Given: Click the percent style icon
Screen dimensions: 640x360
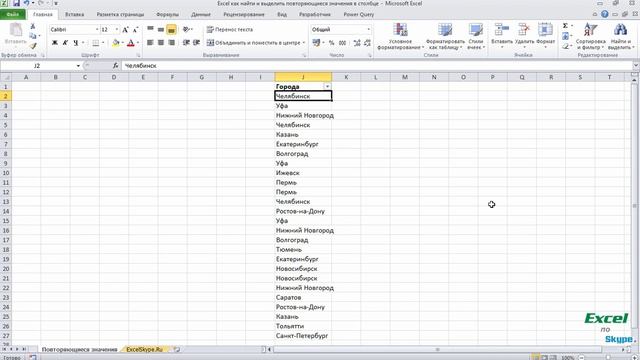Looking at the screenshot, I should pos(331,42).
